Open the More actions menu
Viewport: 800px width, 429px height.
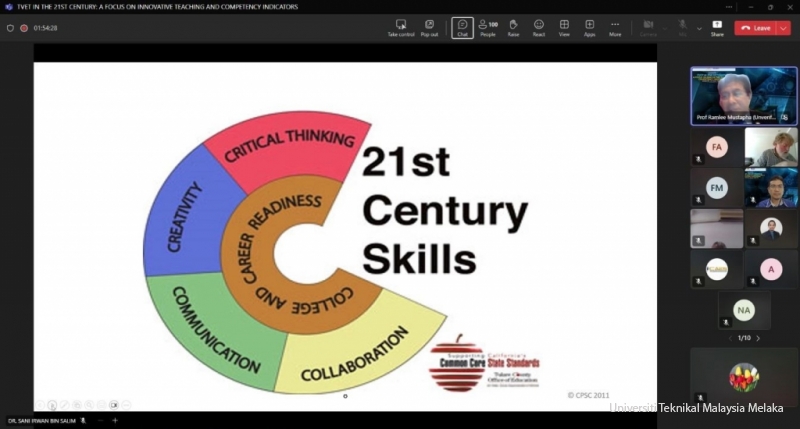tap(615, 27)
